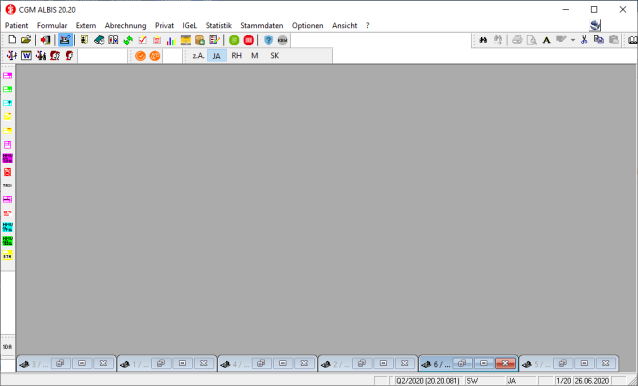Open the Ansicht menu
Image resolution: width=638 pixels, height=386 pixels.
tap(345, 26)
